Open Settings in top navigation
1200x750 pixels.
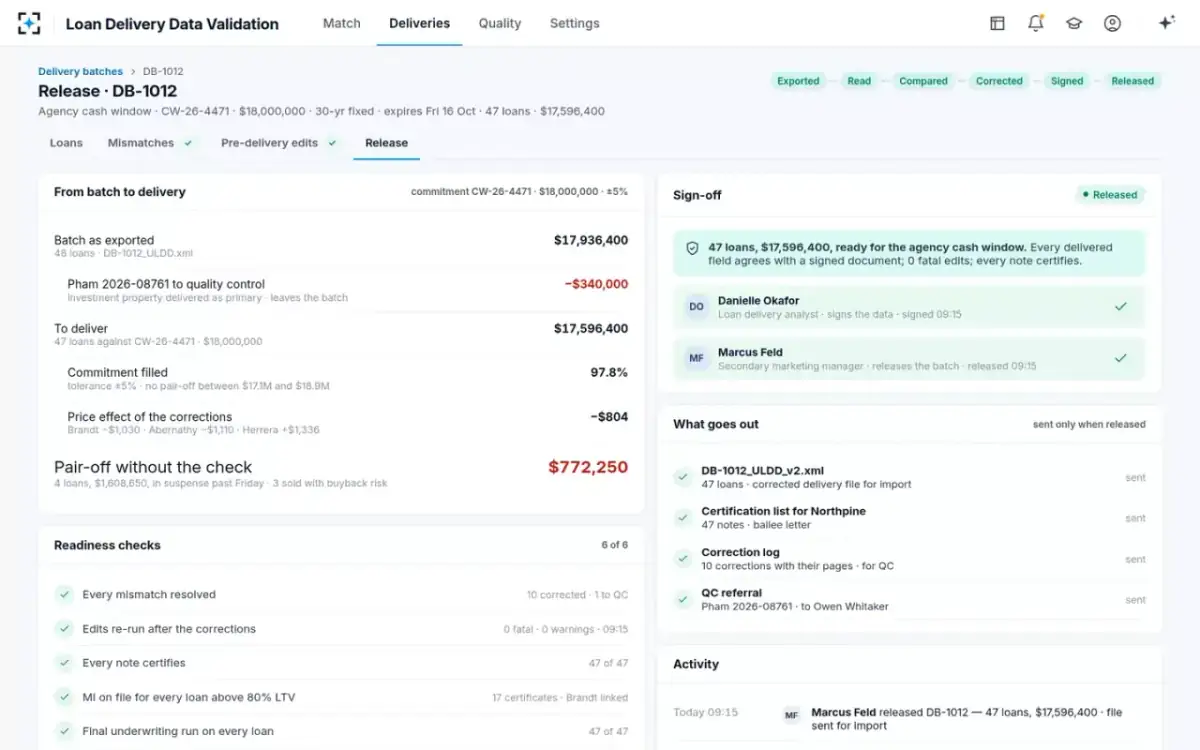575,23
